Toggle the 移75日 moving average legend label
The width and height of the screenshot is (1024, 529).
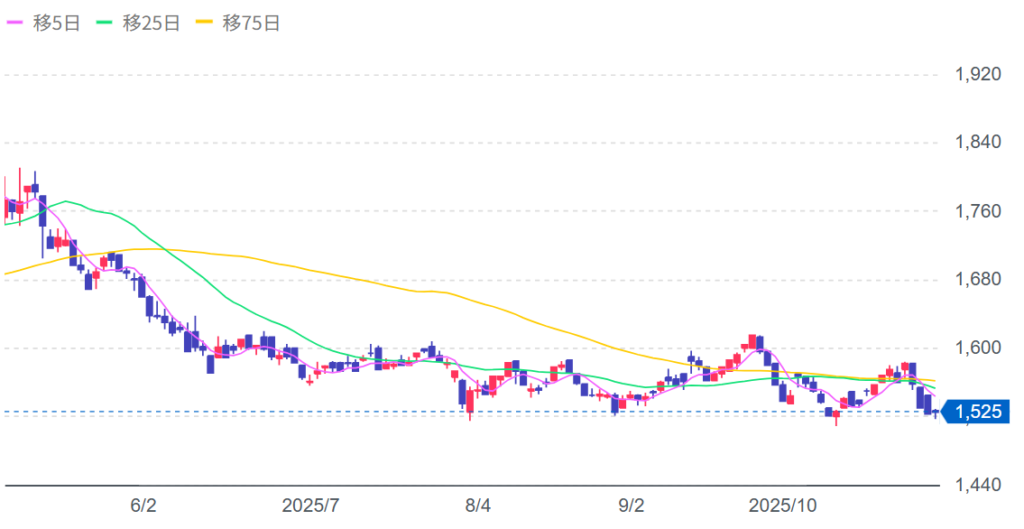(250, 23)
